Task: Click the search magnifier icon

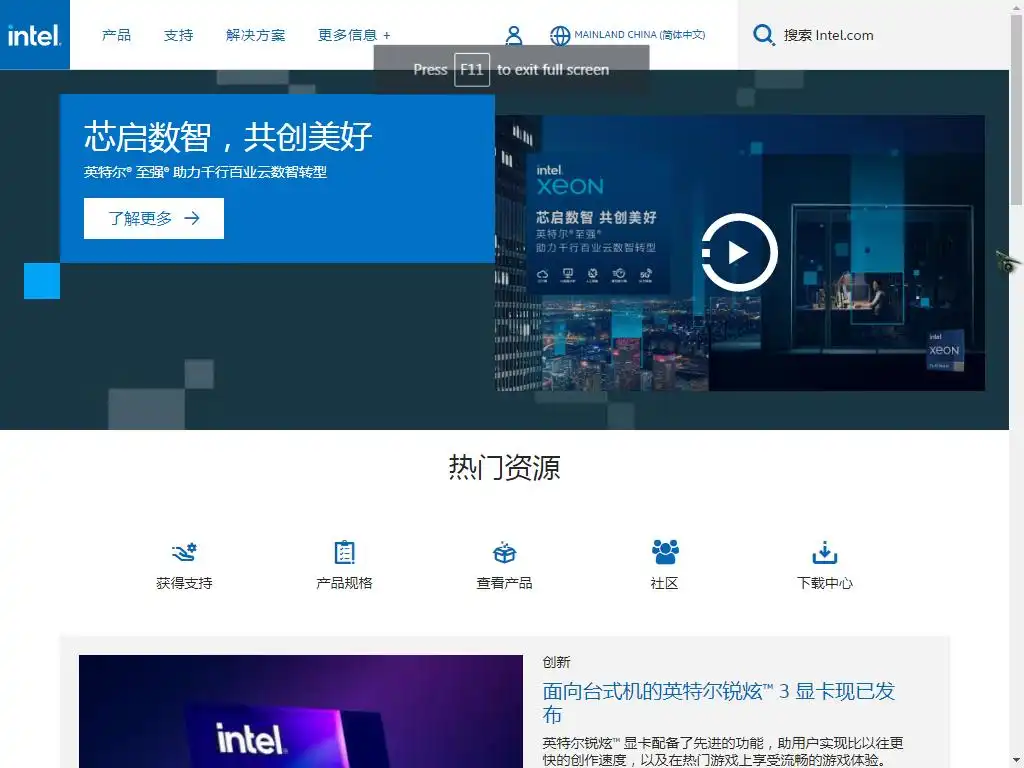Action: pos(763,35)
